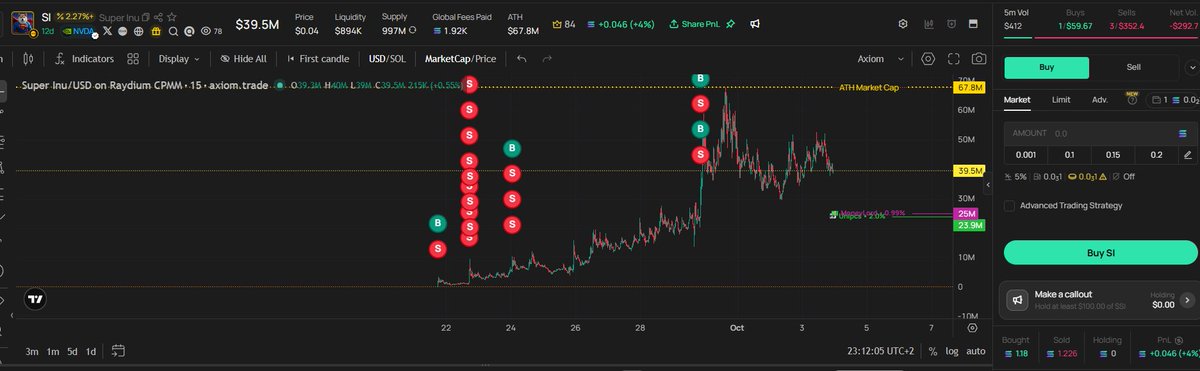Open the Display dropdown
This screenshot has height=371, width=1200.
click(x=179, y=59)
